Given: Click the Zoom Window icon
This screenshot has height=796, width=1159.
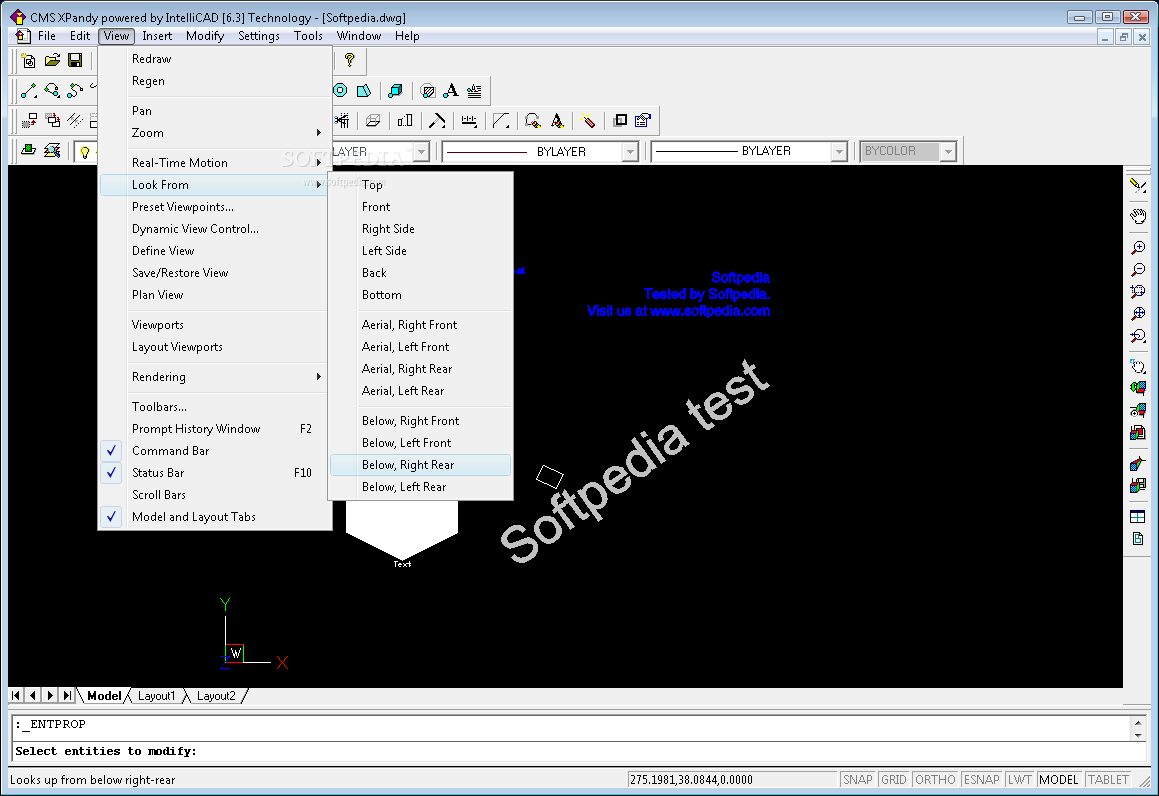Looking at the screenshot, I should click(x=1138, y=292).
